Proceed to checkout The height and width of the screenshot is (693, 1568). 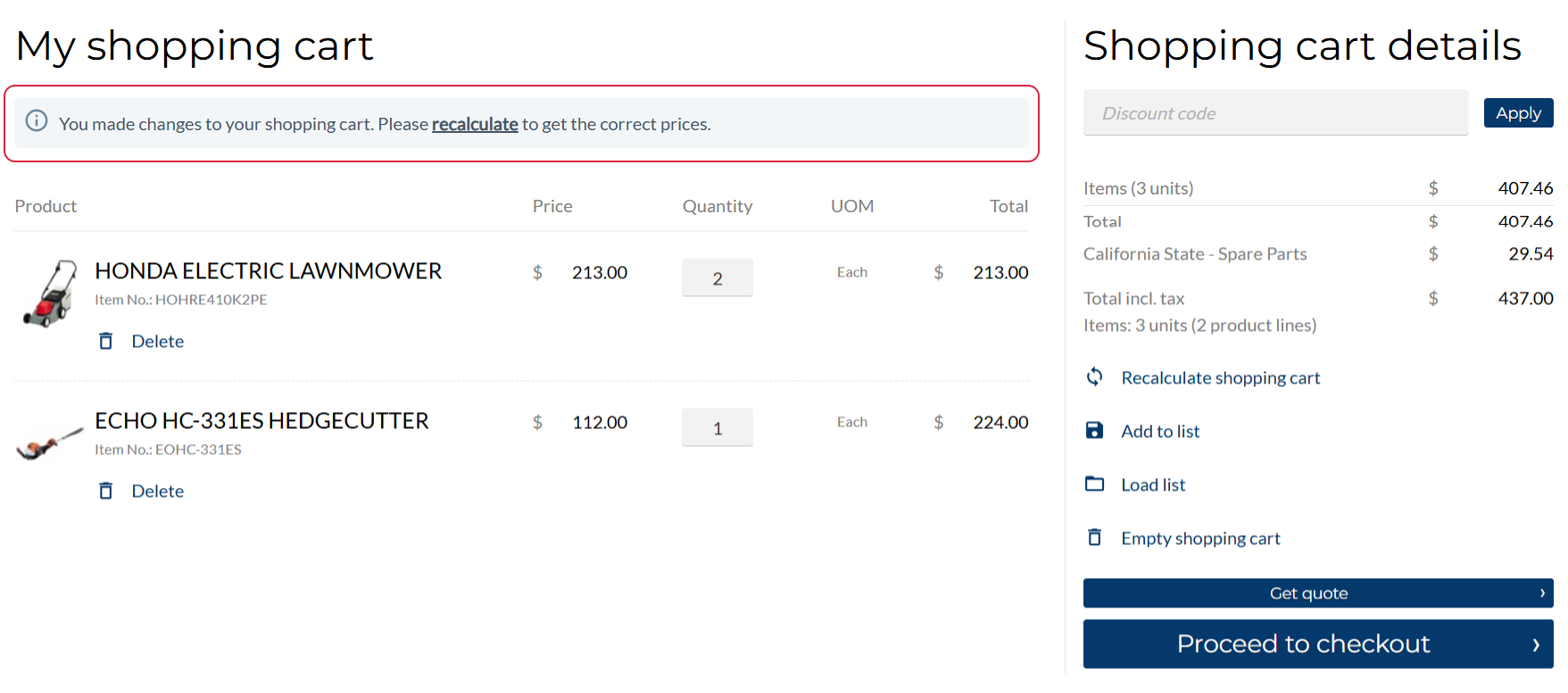1317,644
